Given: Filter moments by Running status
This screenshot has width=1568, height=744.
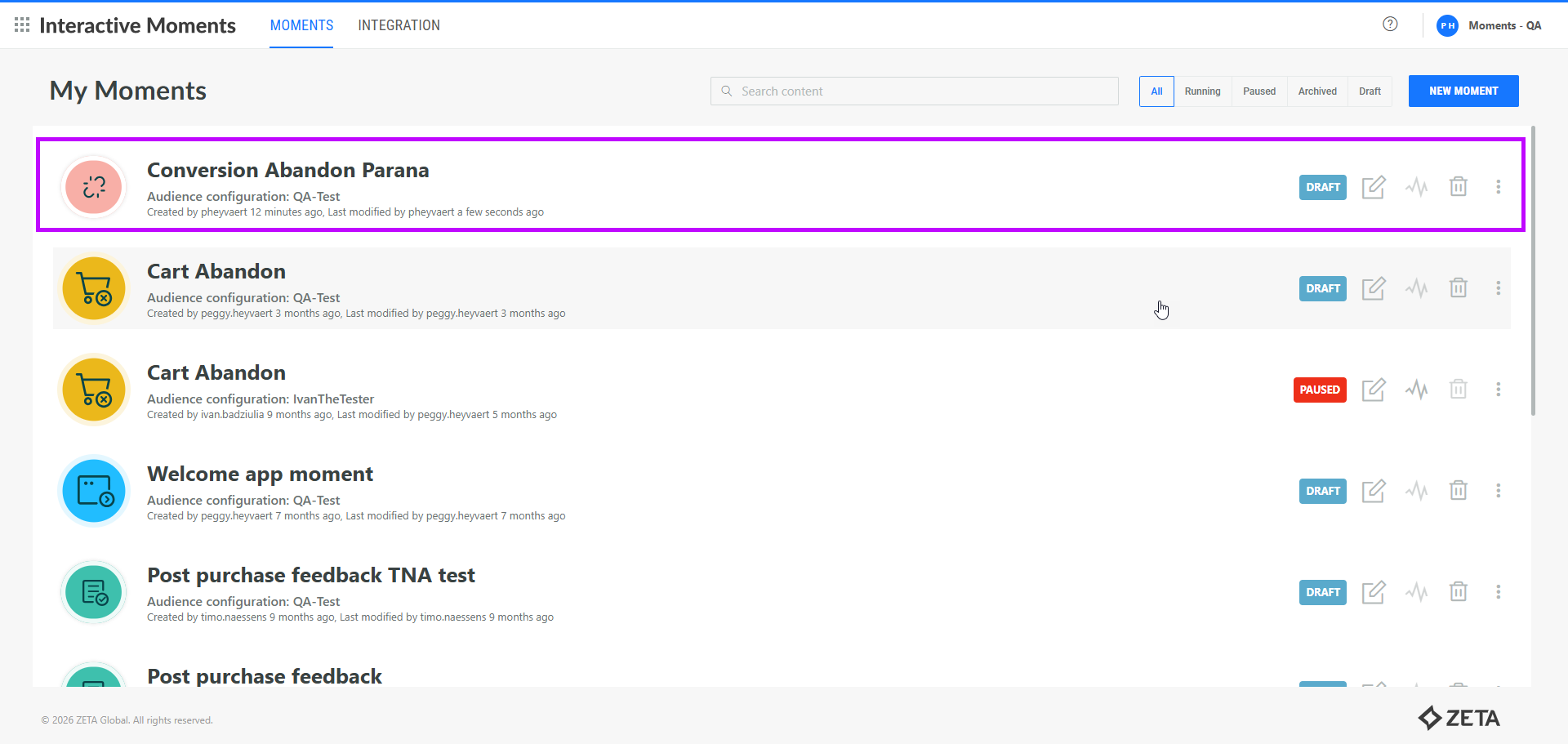Looking at the screenshot, I should (x=1202, y=91).
